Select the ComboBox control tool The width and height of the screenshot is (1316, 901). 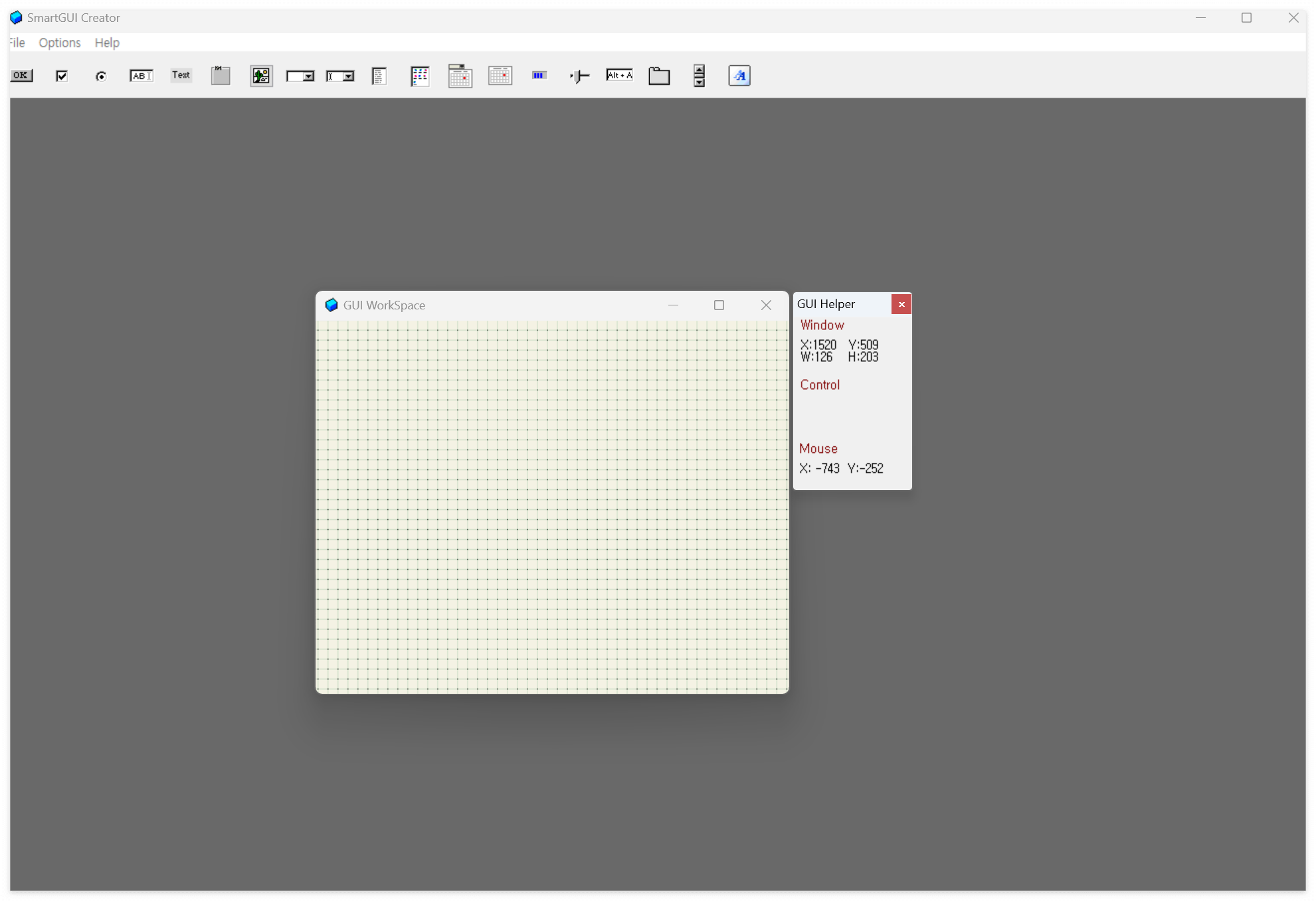point(340,76)
